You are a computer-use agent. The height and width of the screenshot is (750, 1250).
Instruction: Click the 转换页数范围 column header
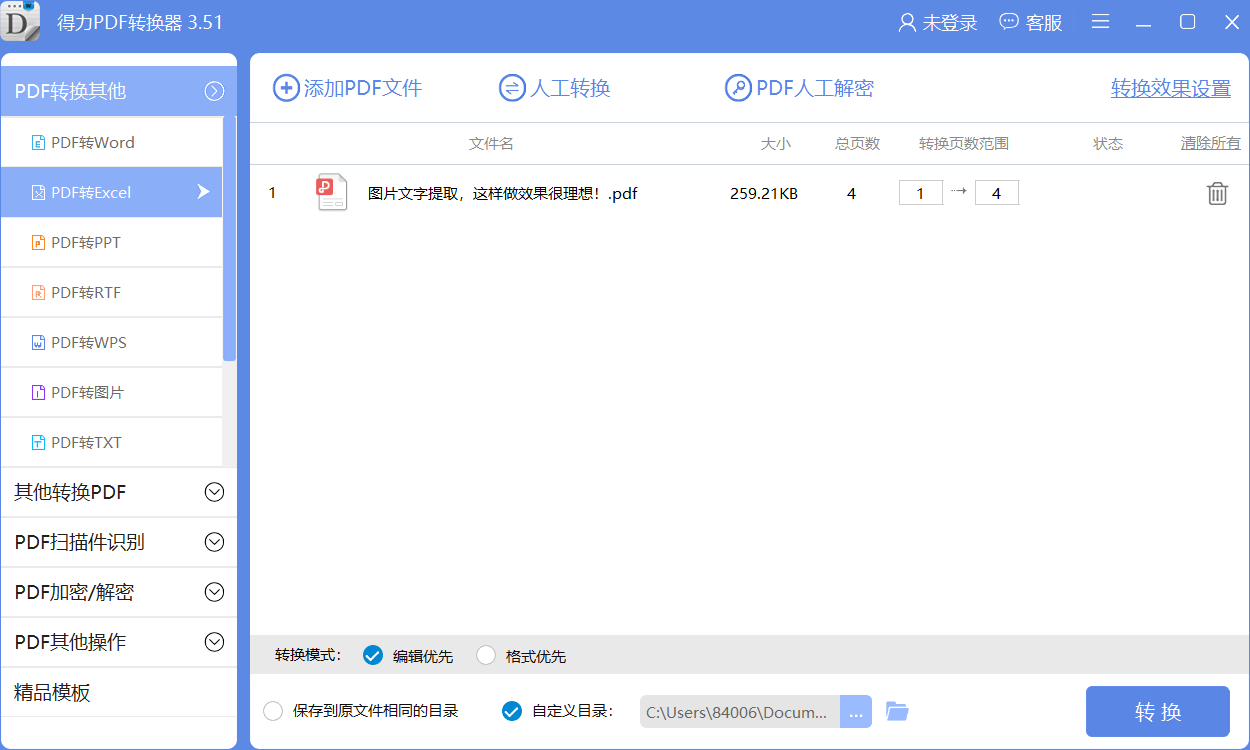tap(964, 144)
